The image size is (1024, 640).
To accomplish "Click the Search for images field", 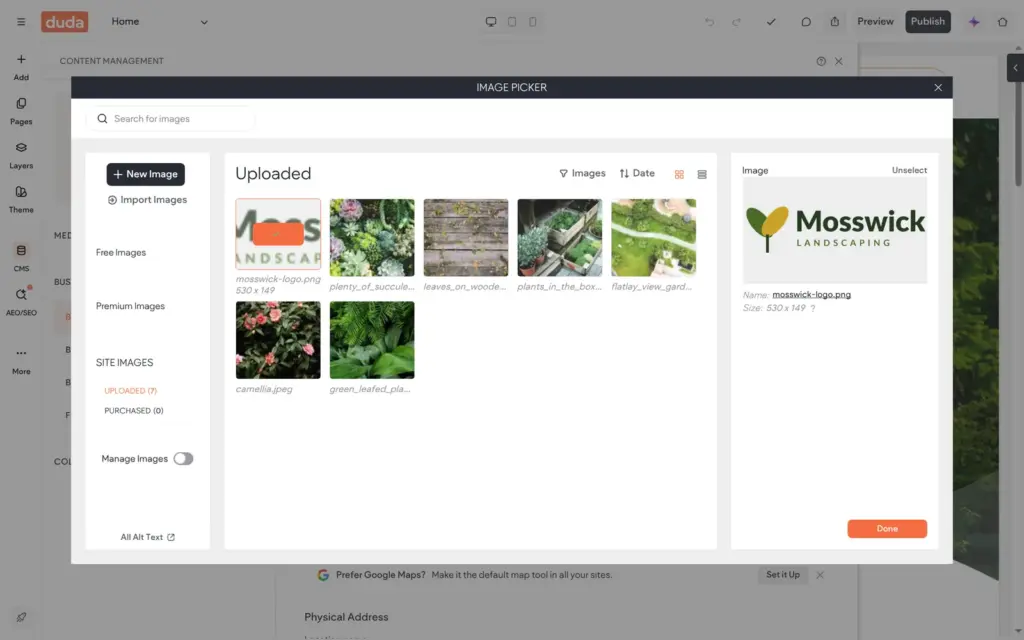I will [170, 119].
